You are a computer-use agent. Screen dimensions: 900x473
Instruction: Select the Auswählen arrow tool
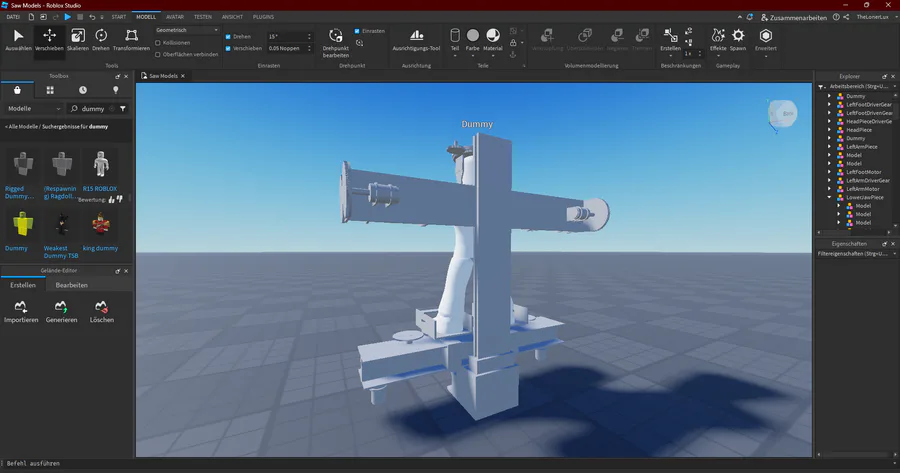pyautogui.click(x=18, y=40)
